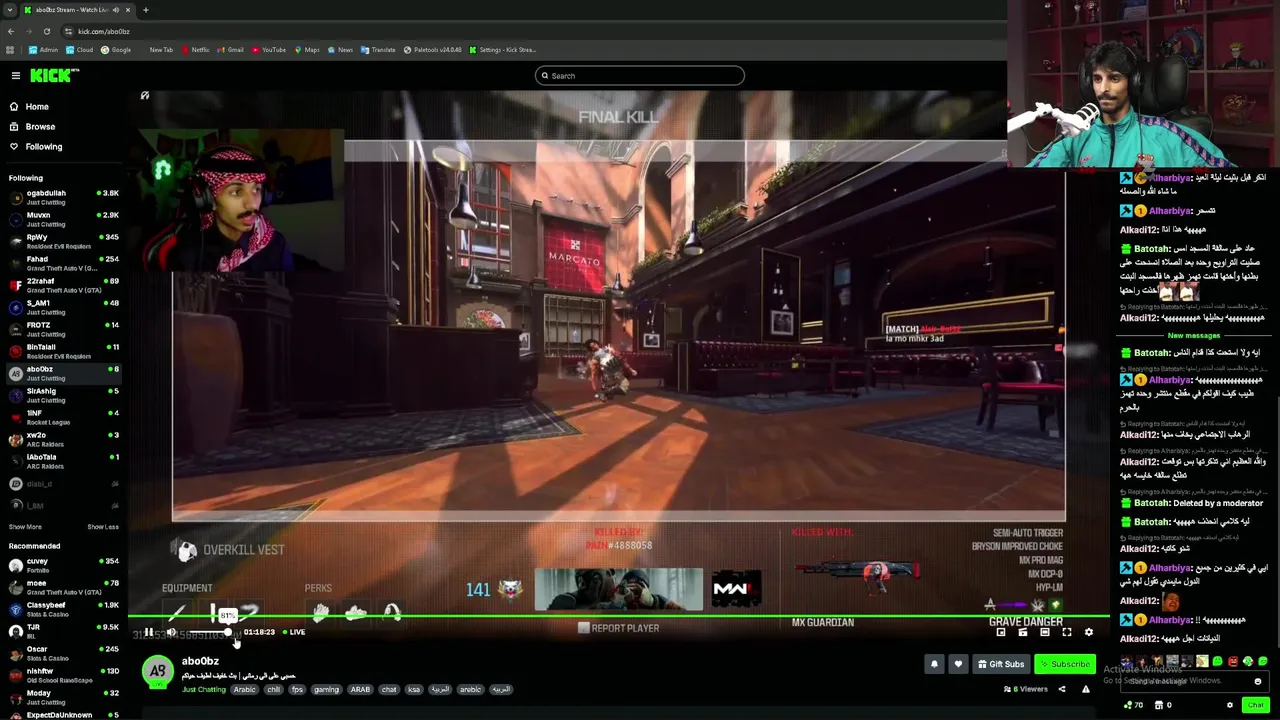Jump to New messages in chat

point(1194,336)
